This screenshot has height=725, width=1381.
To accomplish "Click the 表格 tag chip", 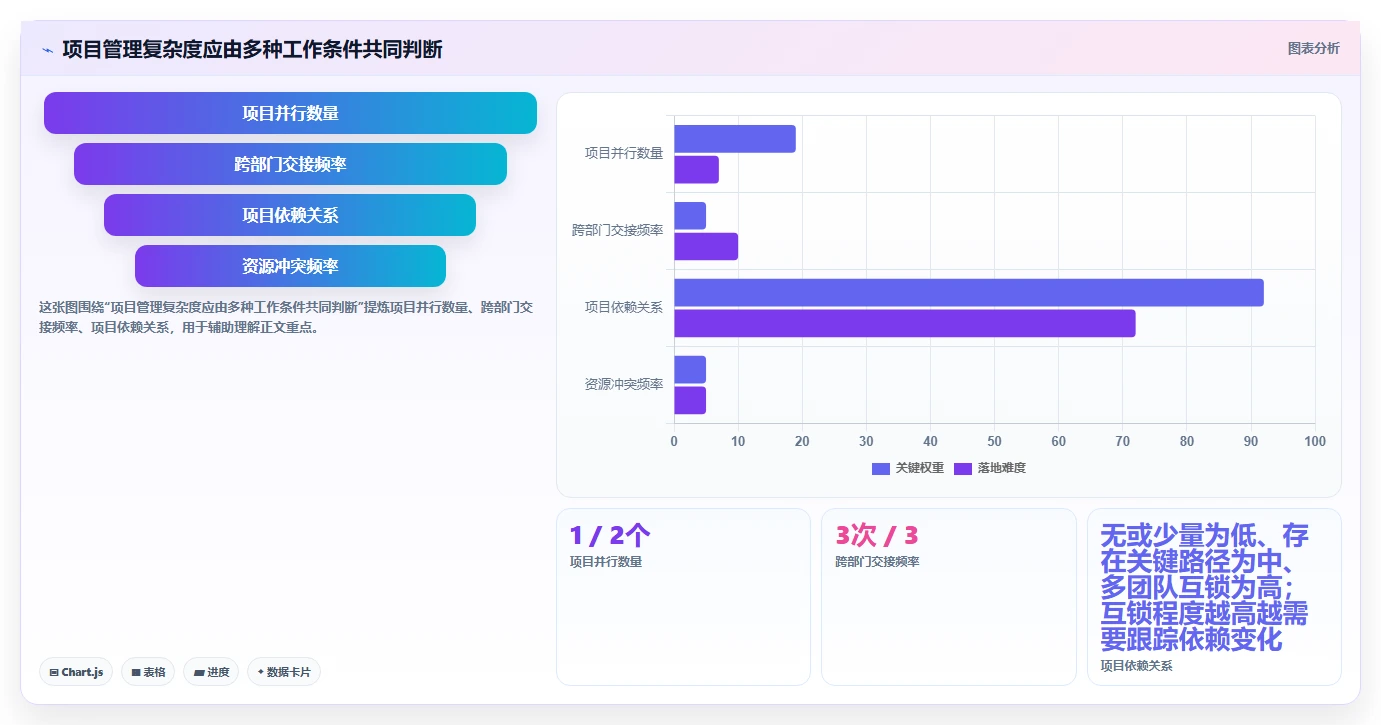I will (x=148, y=672).
